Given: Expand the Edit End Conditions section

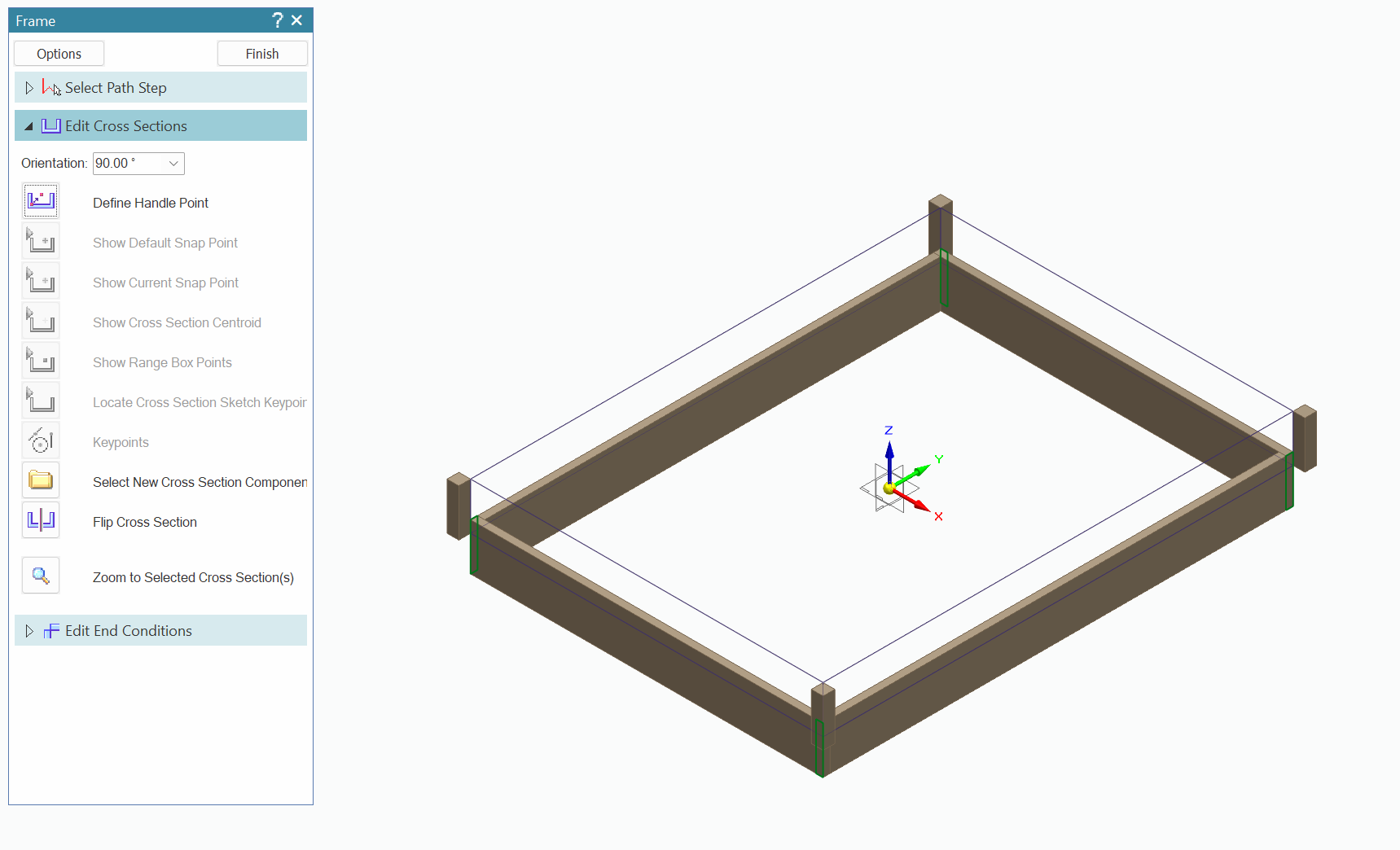Looking at the screenshot, I should click(29, 631).
